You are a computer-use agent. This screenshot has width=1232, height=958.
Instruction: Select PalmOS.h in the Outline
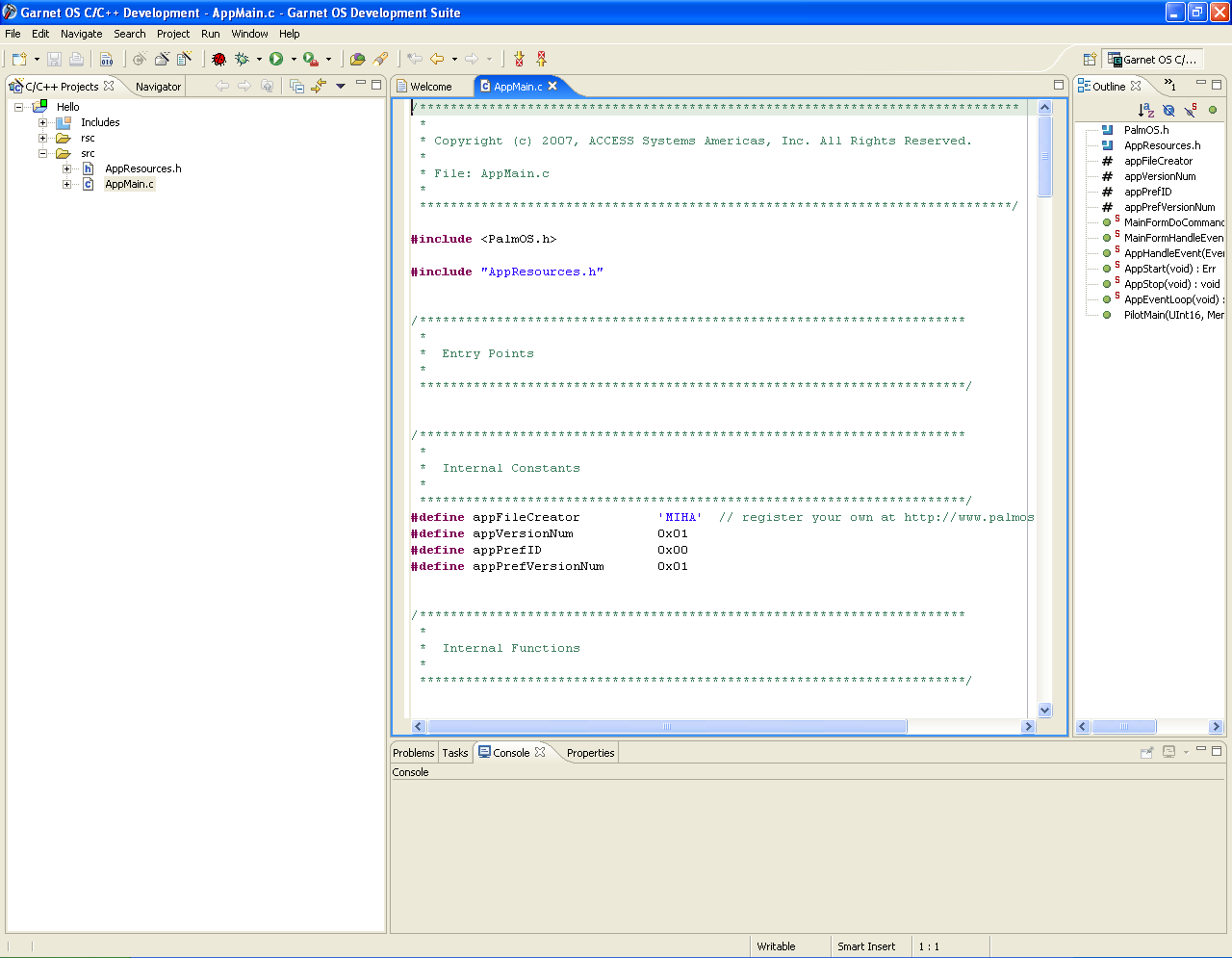[1146, 130]
